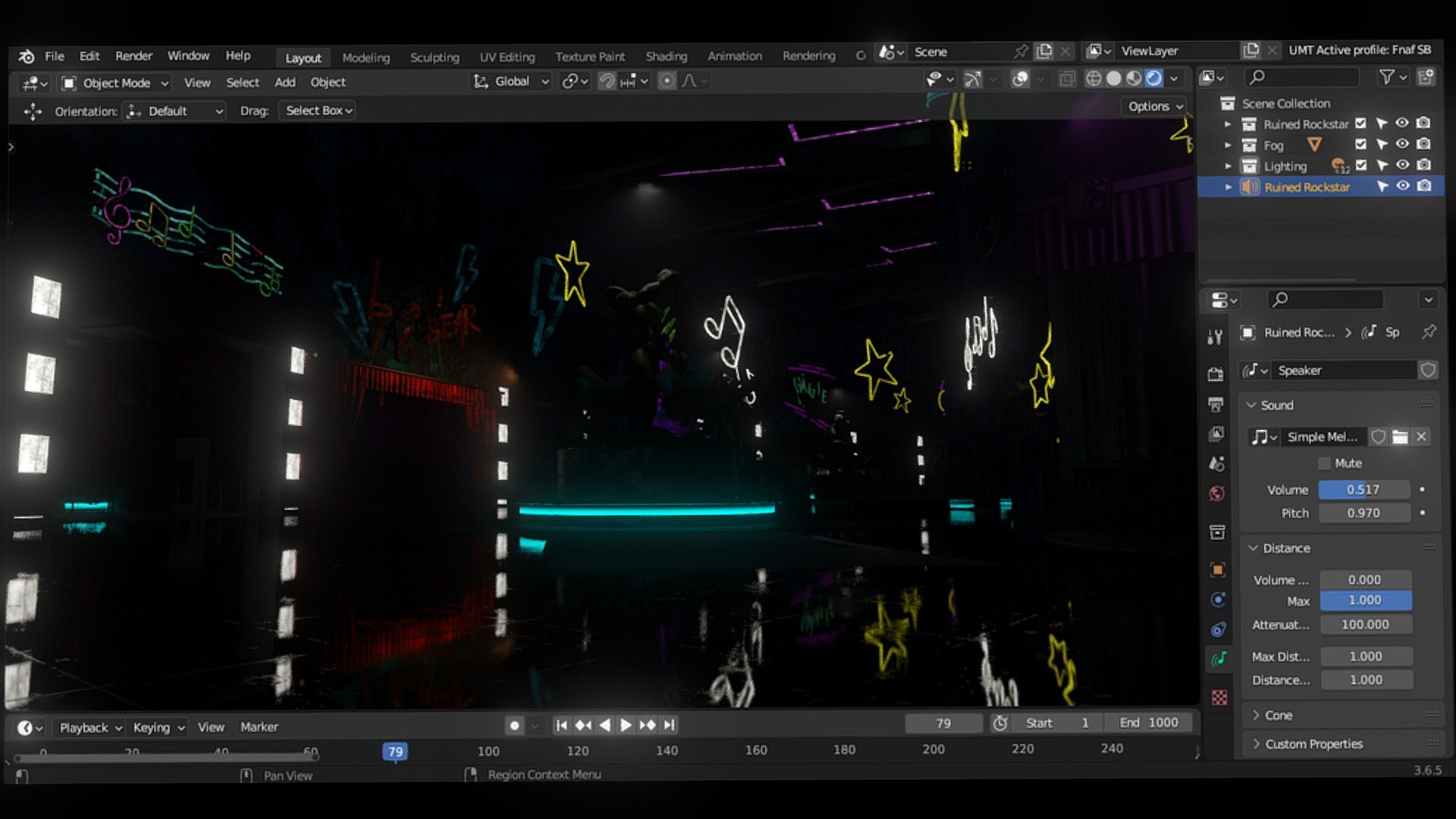
Task: Uncheck Lighting collection exclude checkbox
Action: point(1362,165)
